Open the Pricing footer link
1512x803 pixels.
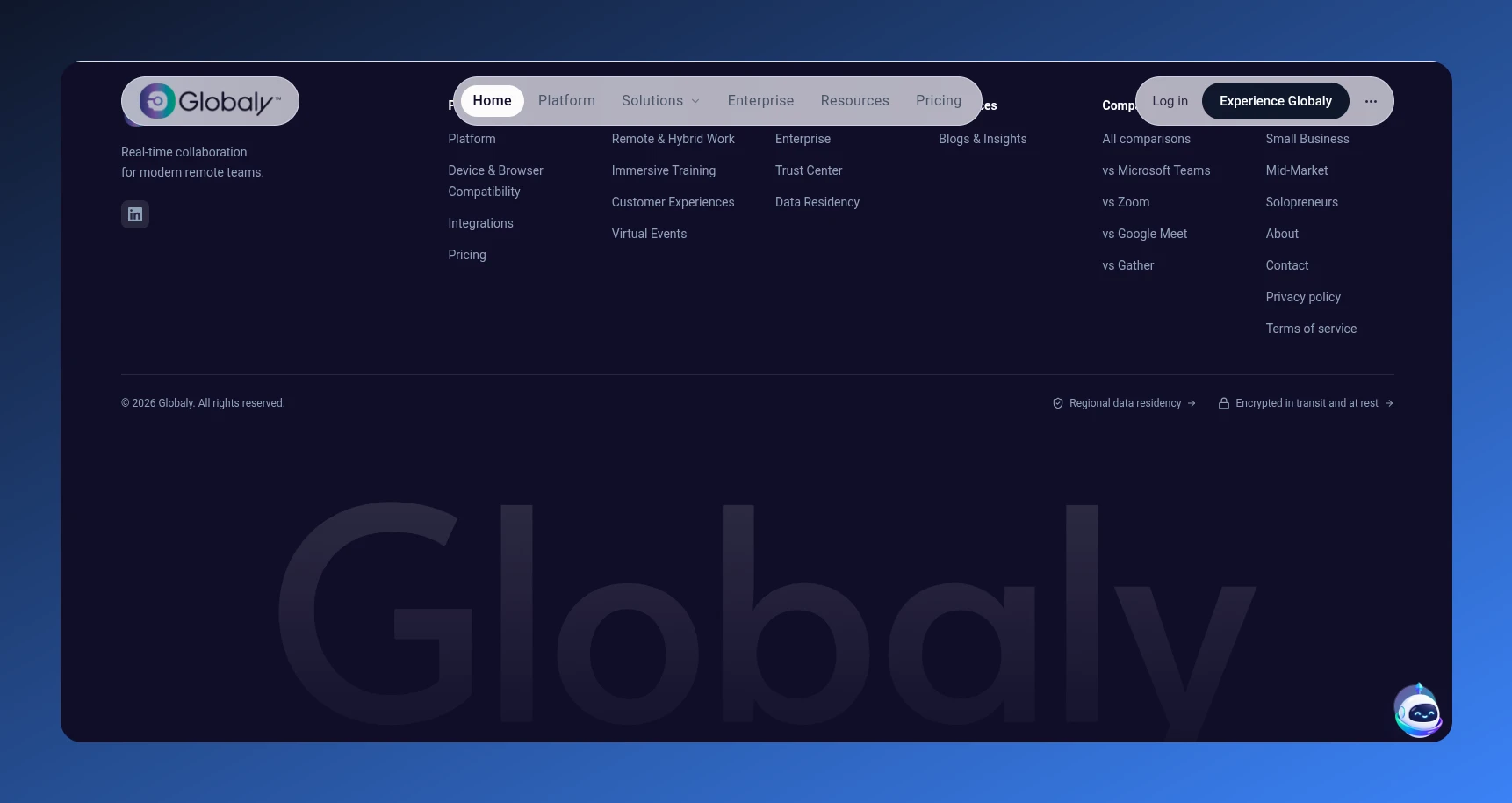tap(467, 255)
